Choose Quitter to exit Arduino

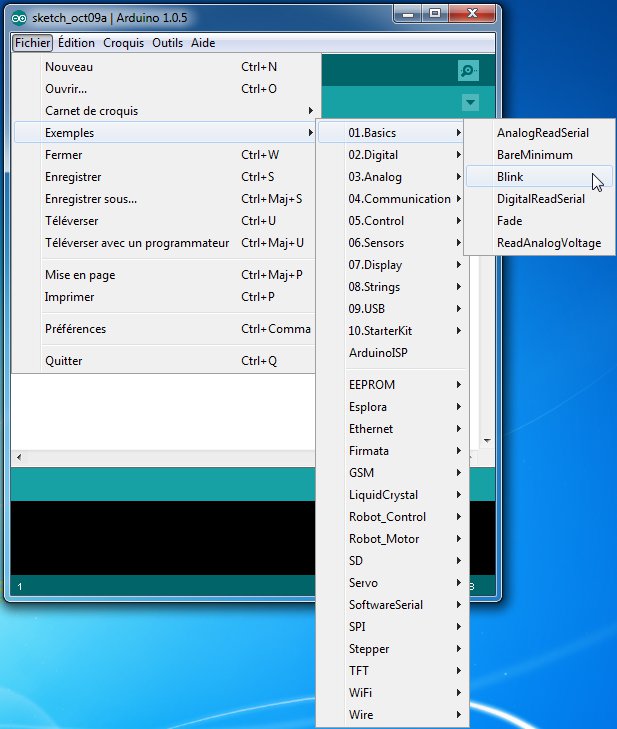[64, 361]
